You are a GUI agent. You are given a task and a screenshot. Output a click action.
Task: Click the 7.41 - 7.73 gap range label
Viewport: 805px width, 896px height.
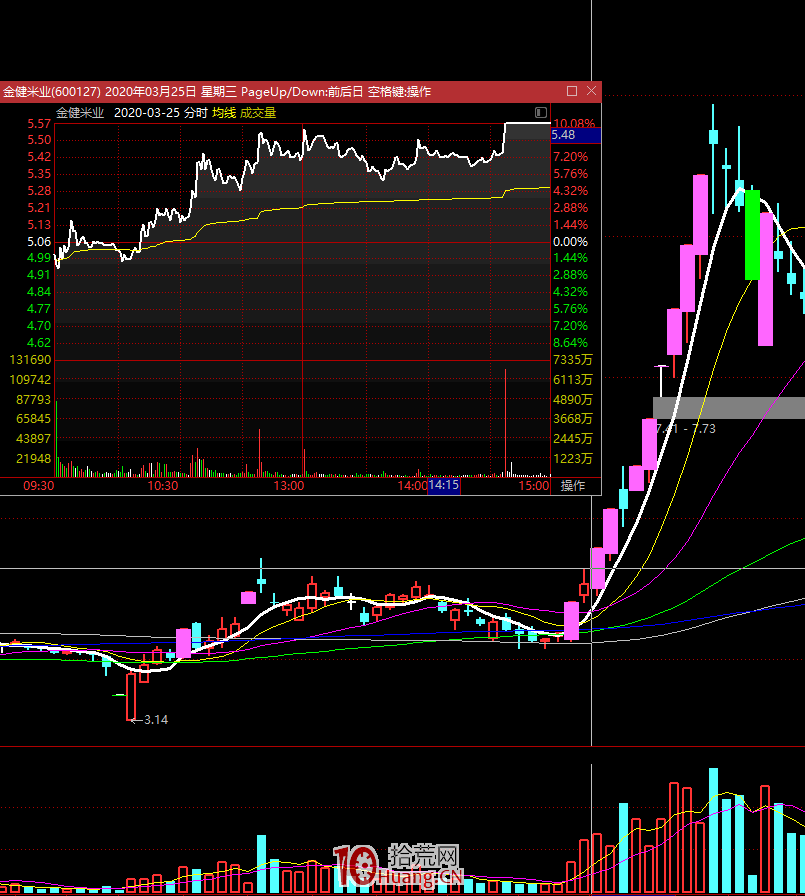coord(686,429)
